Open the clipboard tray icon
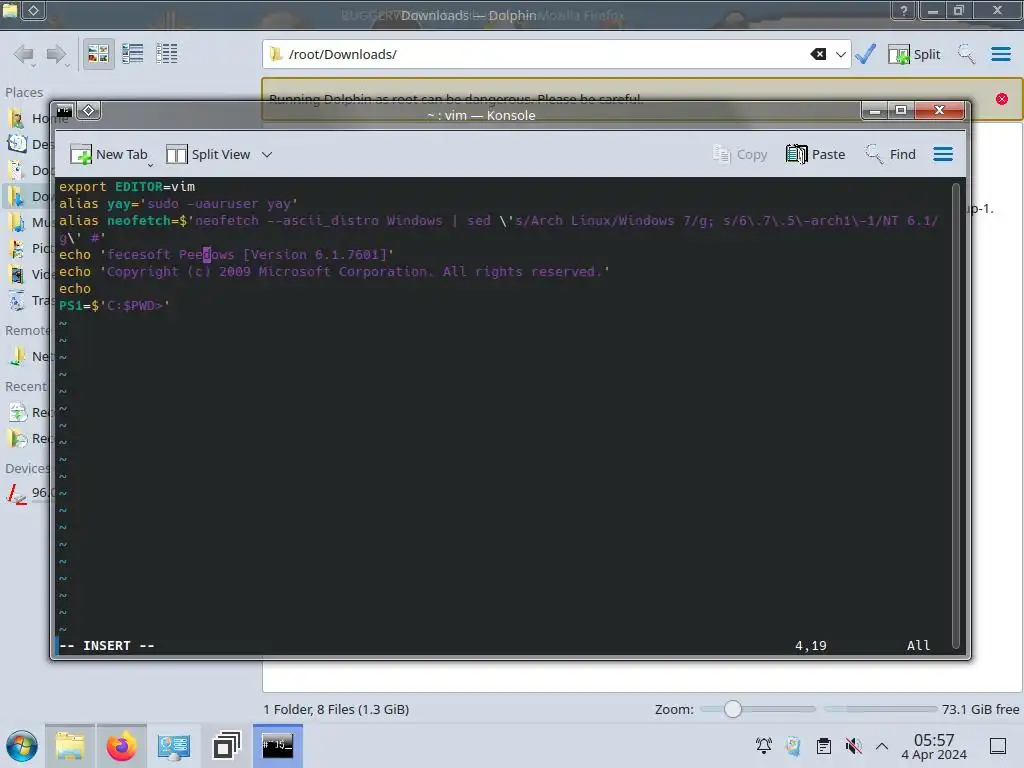Screen dimensions: 1024x768 coord(824,745)
